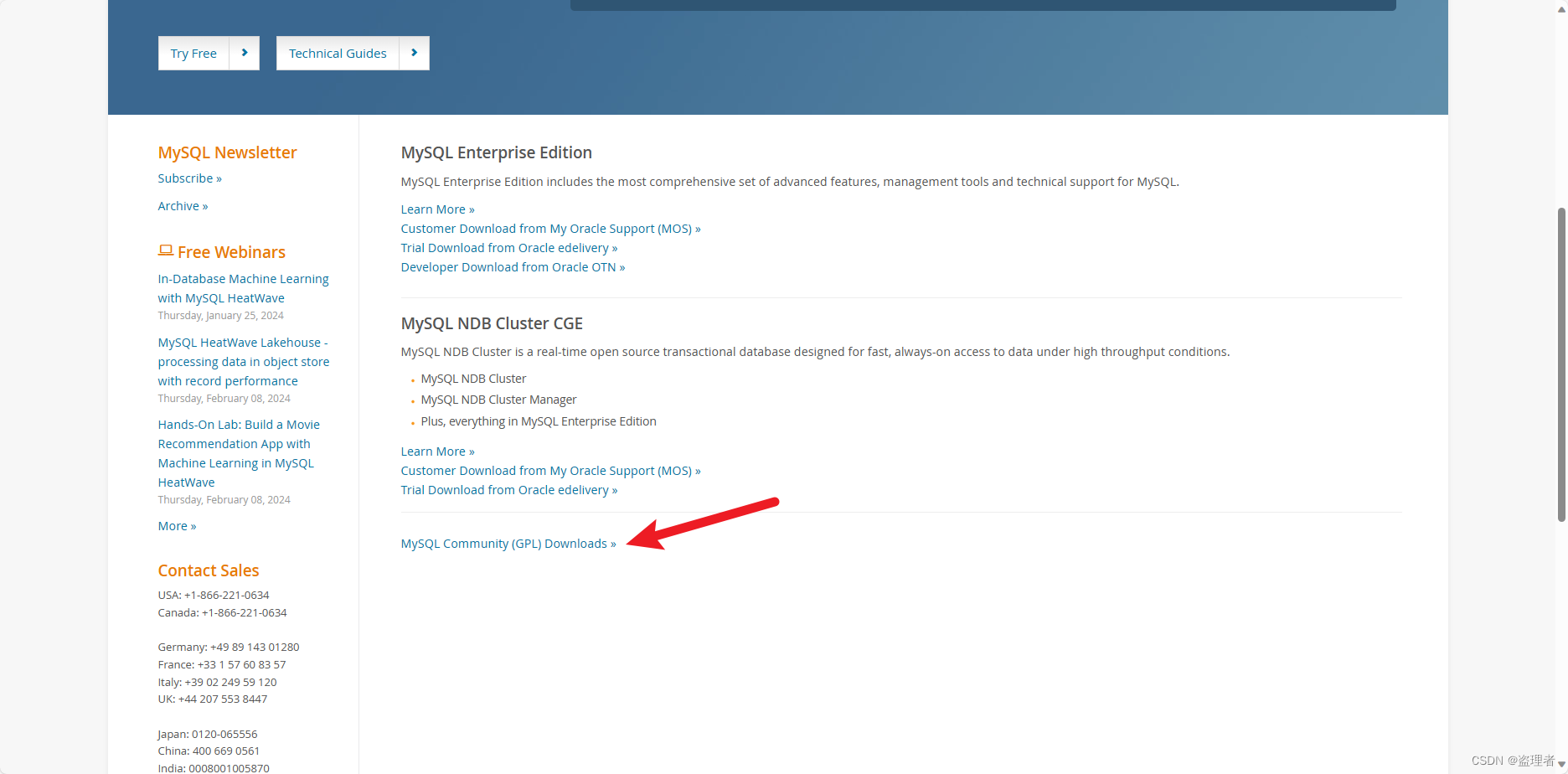The image size is (1568, 774).
Task: Click the Try Free button
Action: coord(193,54)
